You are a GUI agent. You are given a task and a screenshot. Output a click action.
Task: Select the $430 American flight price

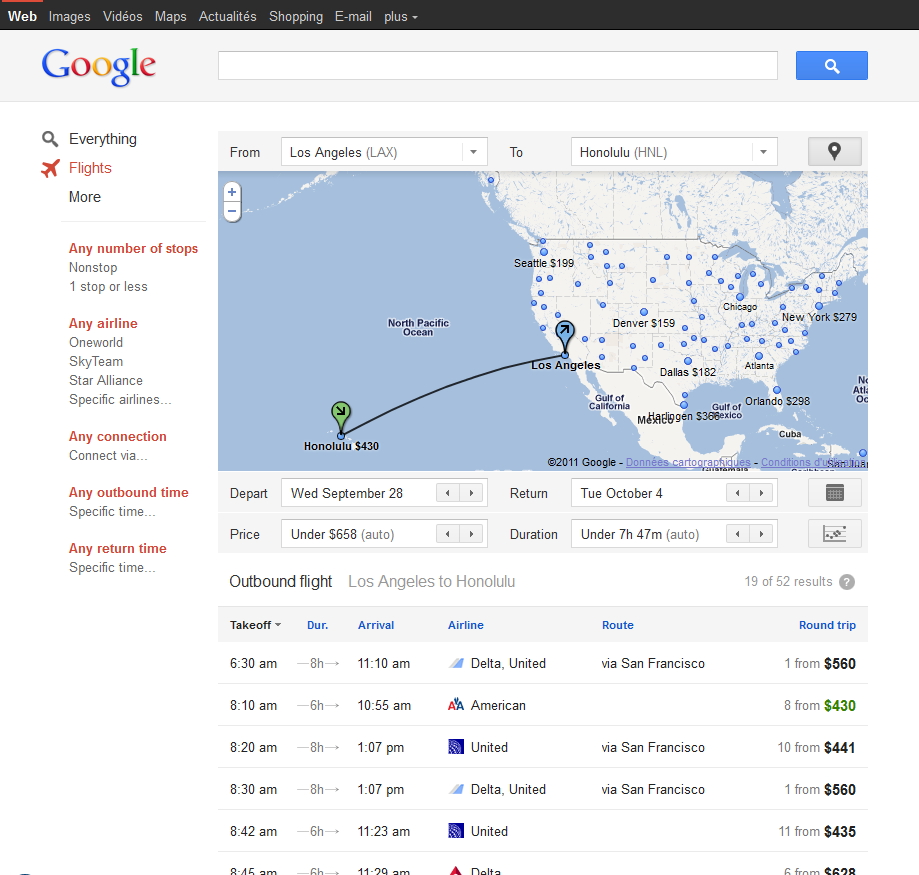coord(839,706)
